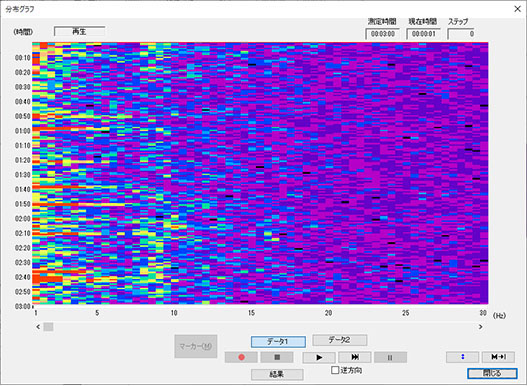This screenshot has height=386, width=527.
Task: Click the fast-forward skip button
Action: pos(355,357)
